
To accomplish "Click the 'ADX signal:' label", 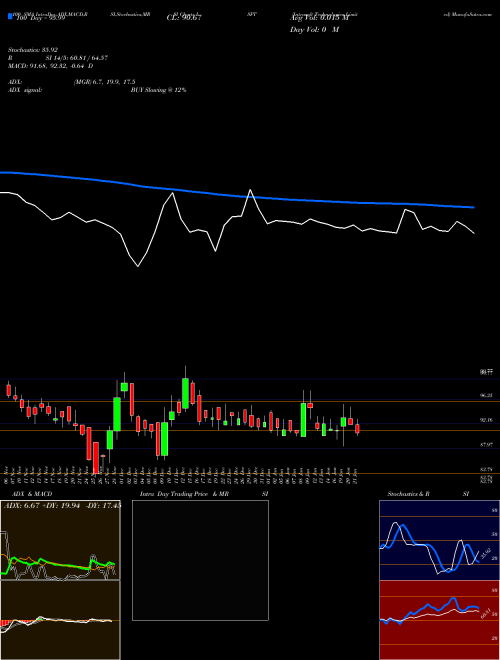I will [x=24, y=90].
